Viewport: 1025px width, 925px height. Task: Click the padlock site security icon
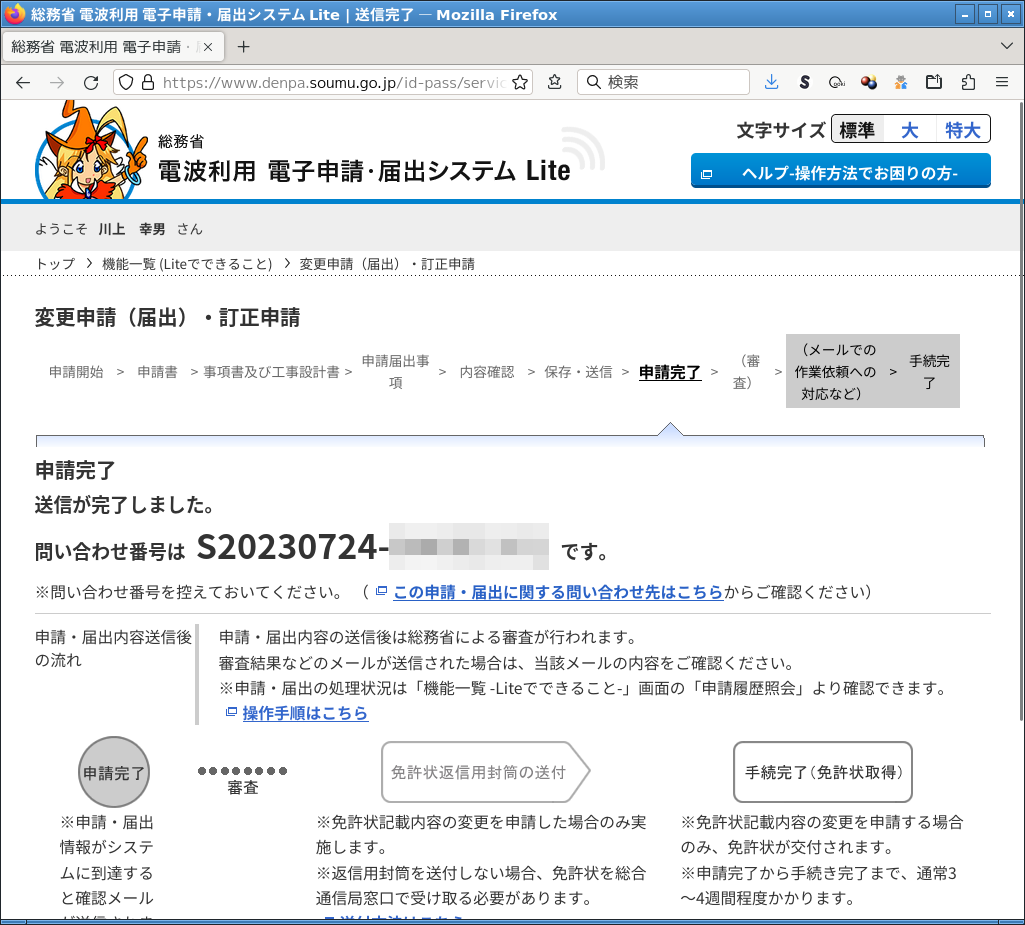147,82
